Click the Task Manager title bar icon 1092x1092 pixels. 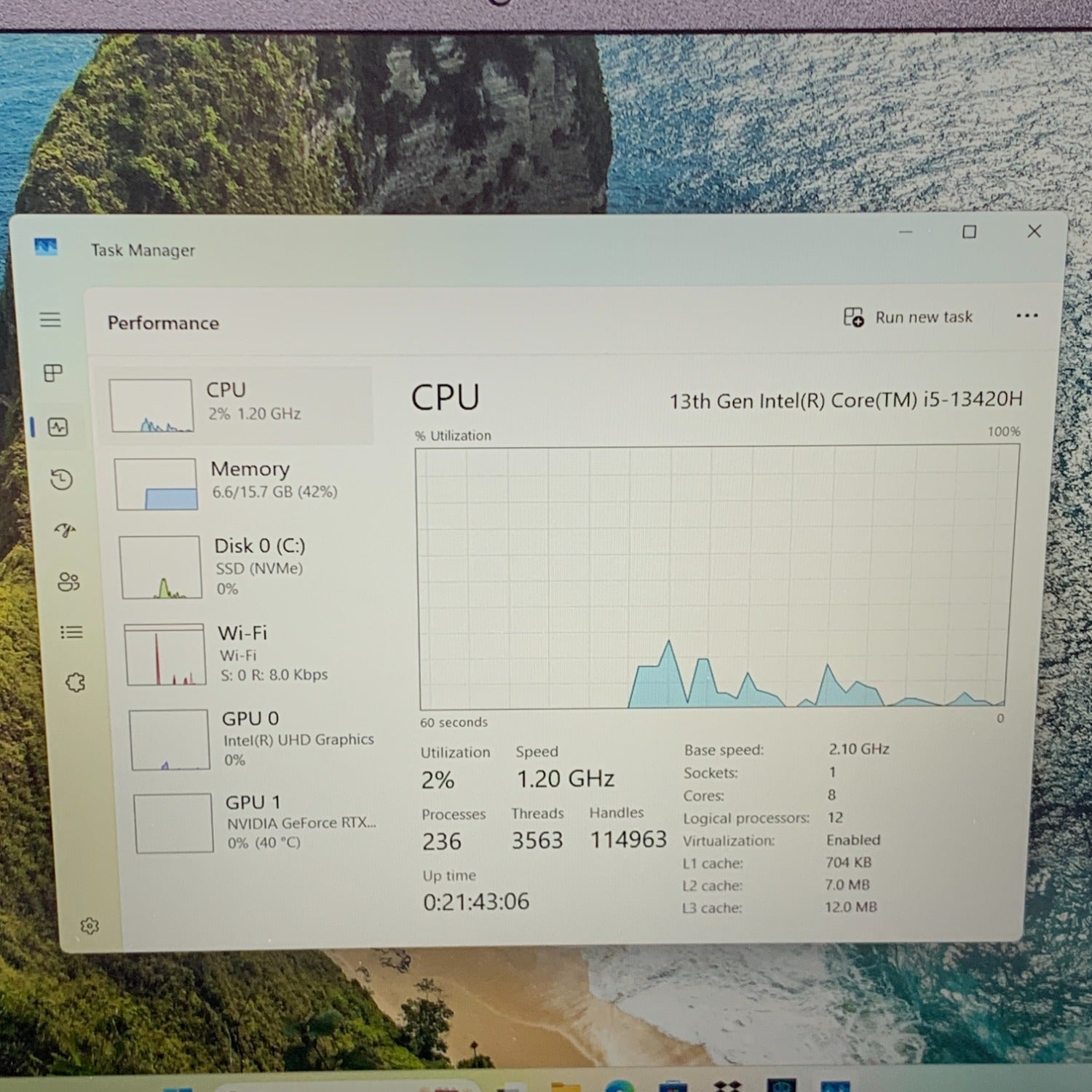pyautogui.click(x=46, y=248)
